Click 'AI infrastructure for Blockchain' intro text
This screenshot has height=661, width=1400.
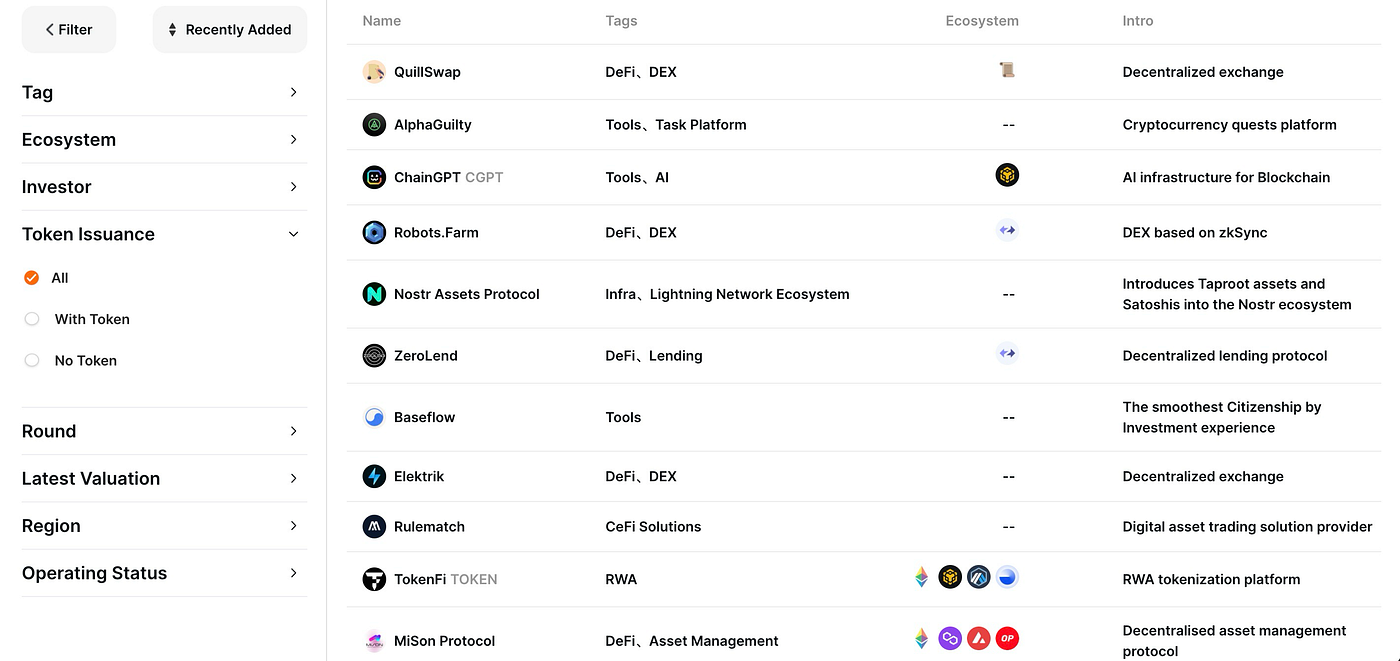pos(1226,177)
